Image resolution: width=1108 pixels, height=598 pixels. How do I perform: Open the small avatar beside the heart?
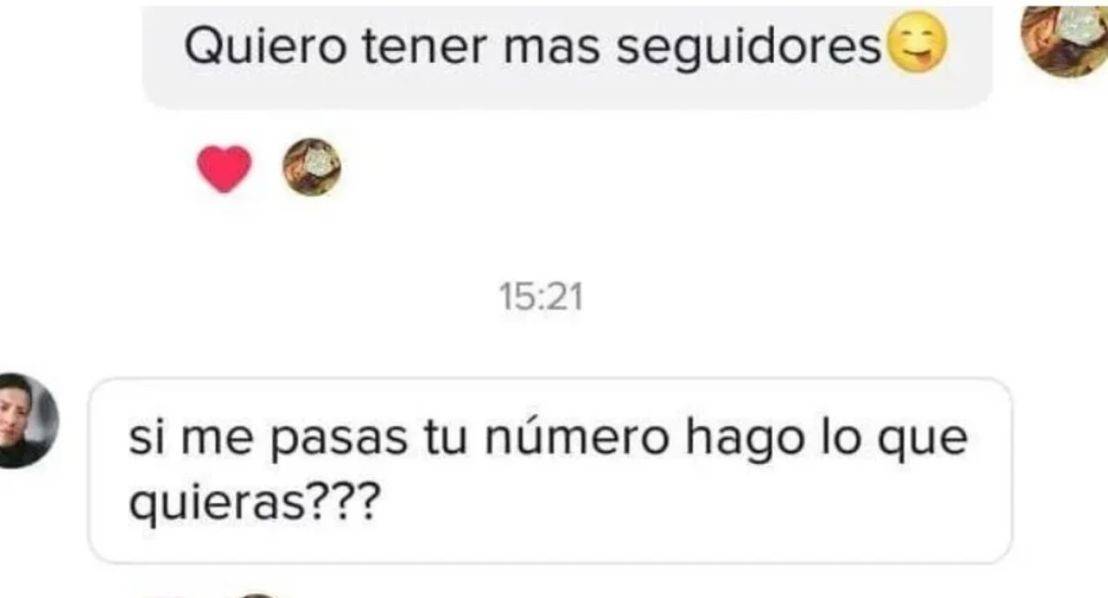(x=312, y=167)
